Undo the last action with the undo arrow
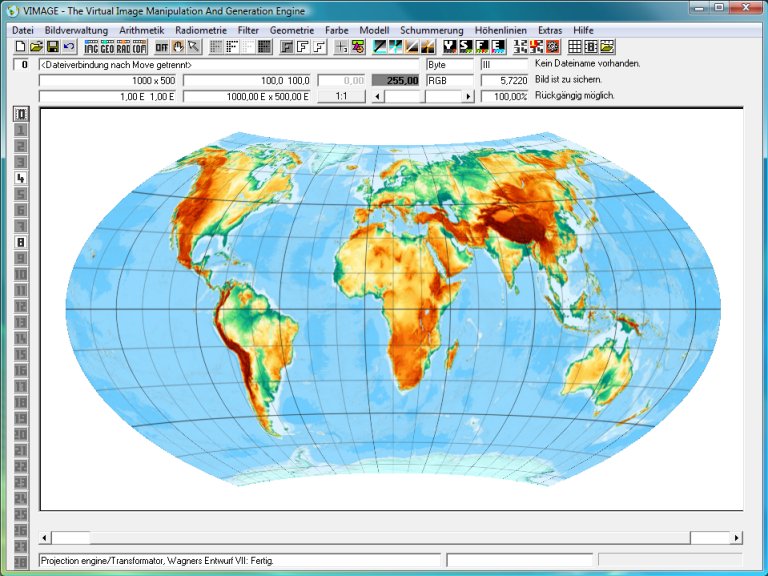Viewport: 768px width, 576px height. (x=69, y=47)
